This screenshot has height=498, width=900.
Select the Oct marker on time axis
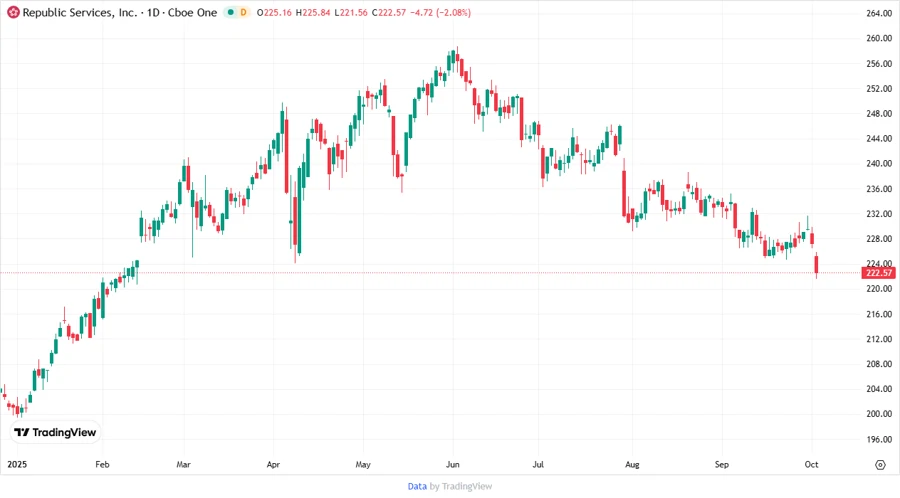813,465
